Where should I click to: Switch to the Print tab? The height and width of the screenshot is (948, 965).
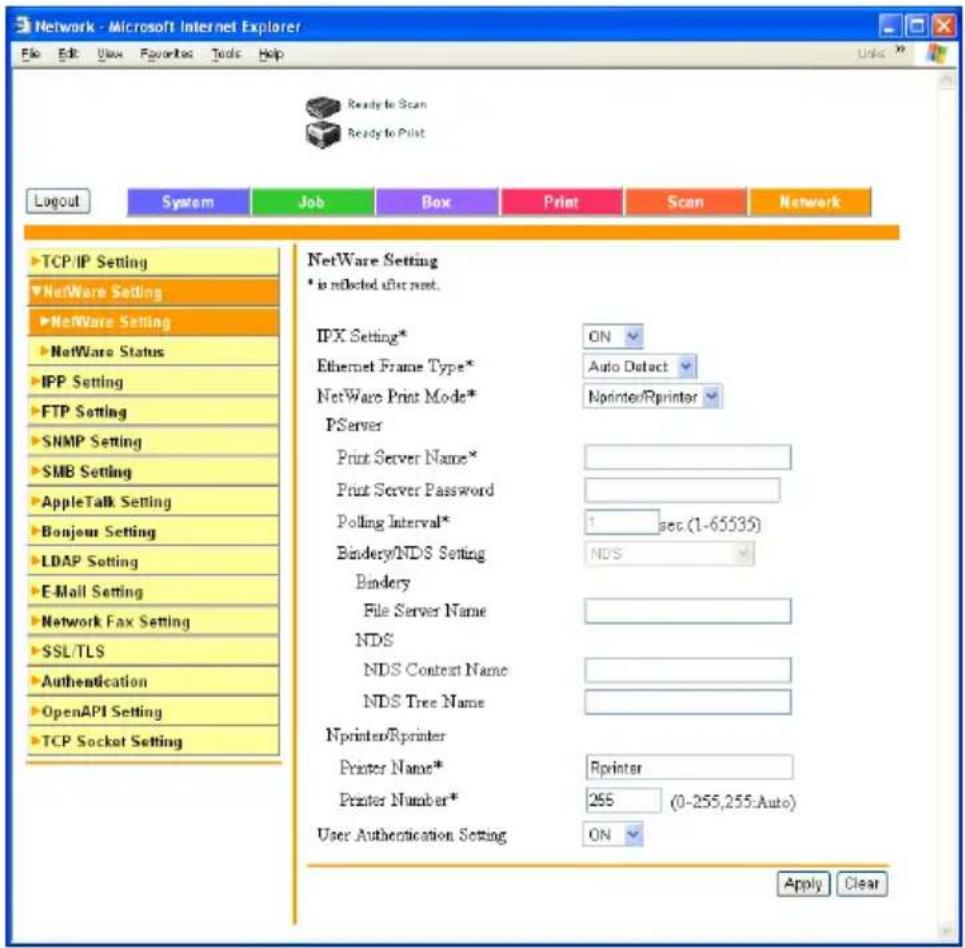(561, 202)
